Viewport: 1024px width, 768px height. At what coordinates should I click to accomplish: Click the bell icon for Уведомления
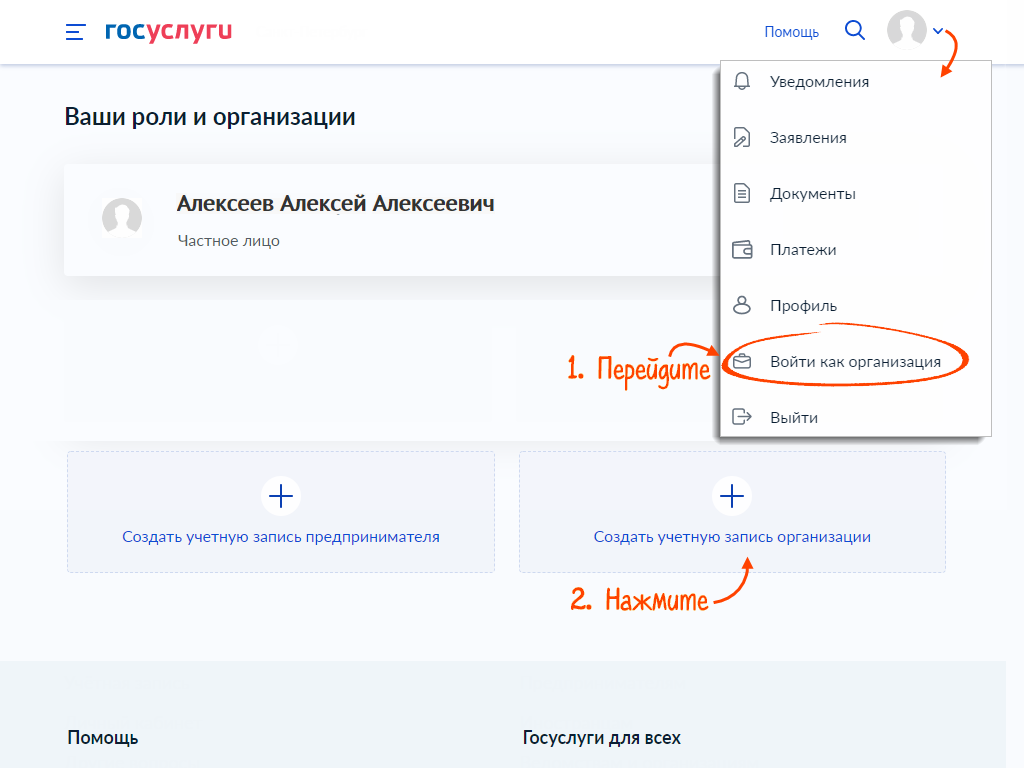point(742,81)
